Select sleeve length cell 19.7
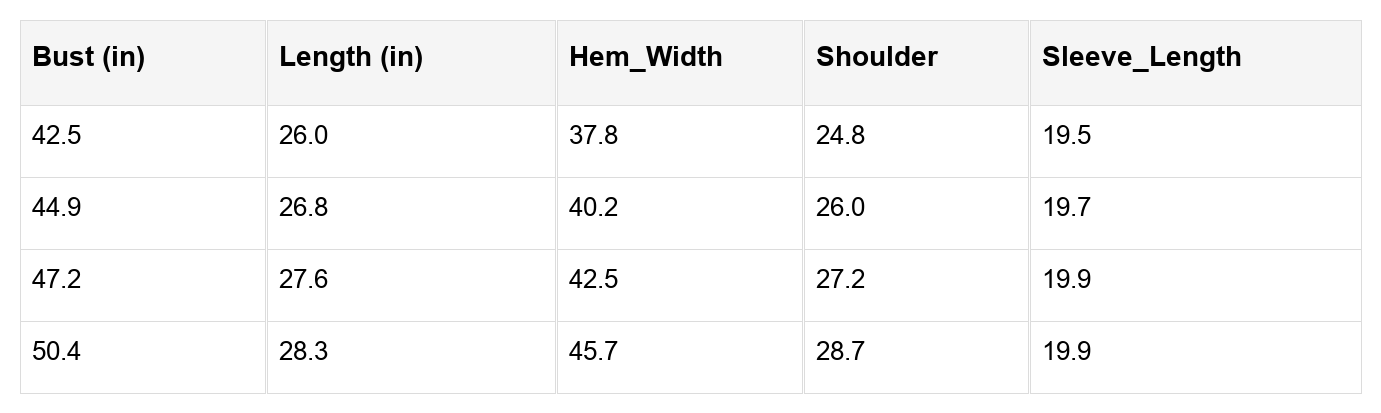The height and width of the screenshot is (413, 1381). [x=1066, y=208]
